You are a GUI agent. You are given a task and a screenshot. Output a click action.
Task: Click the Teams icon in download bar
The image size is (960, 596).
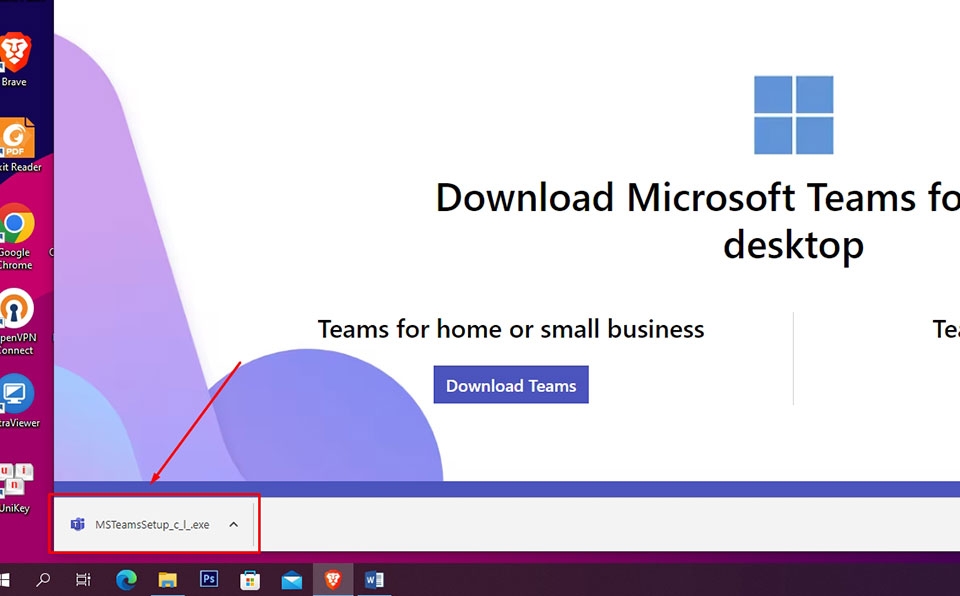click(x=78, y=524)
